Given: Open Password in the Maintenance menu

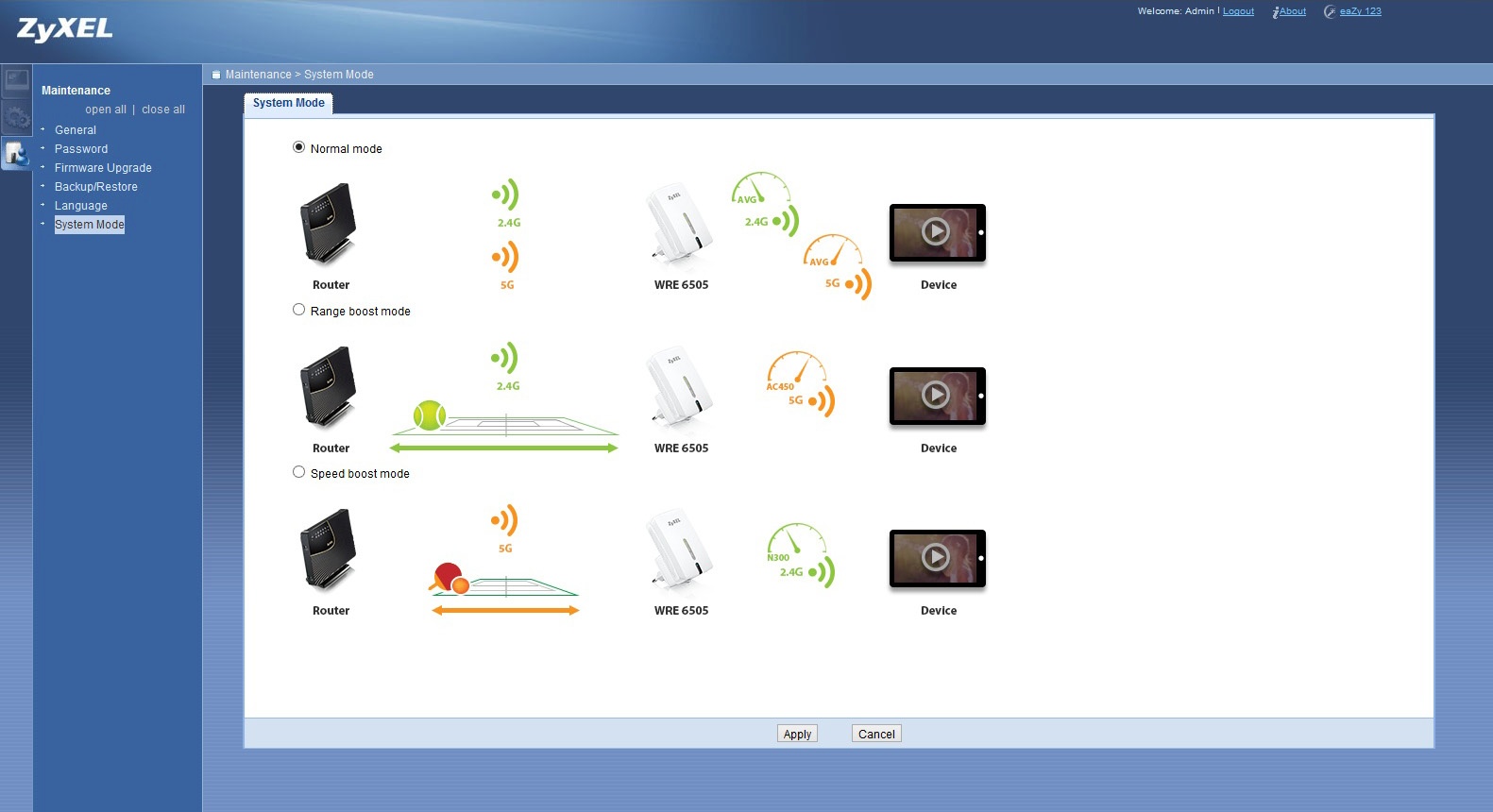Looking at the screenshot, I should (x=81, y=149).
